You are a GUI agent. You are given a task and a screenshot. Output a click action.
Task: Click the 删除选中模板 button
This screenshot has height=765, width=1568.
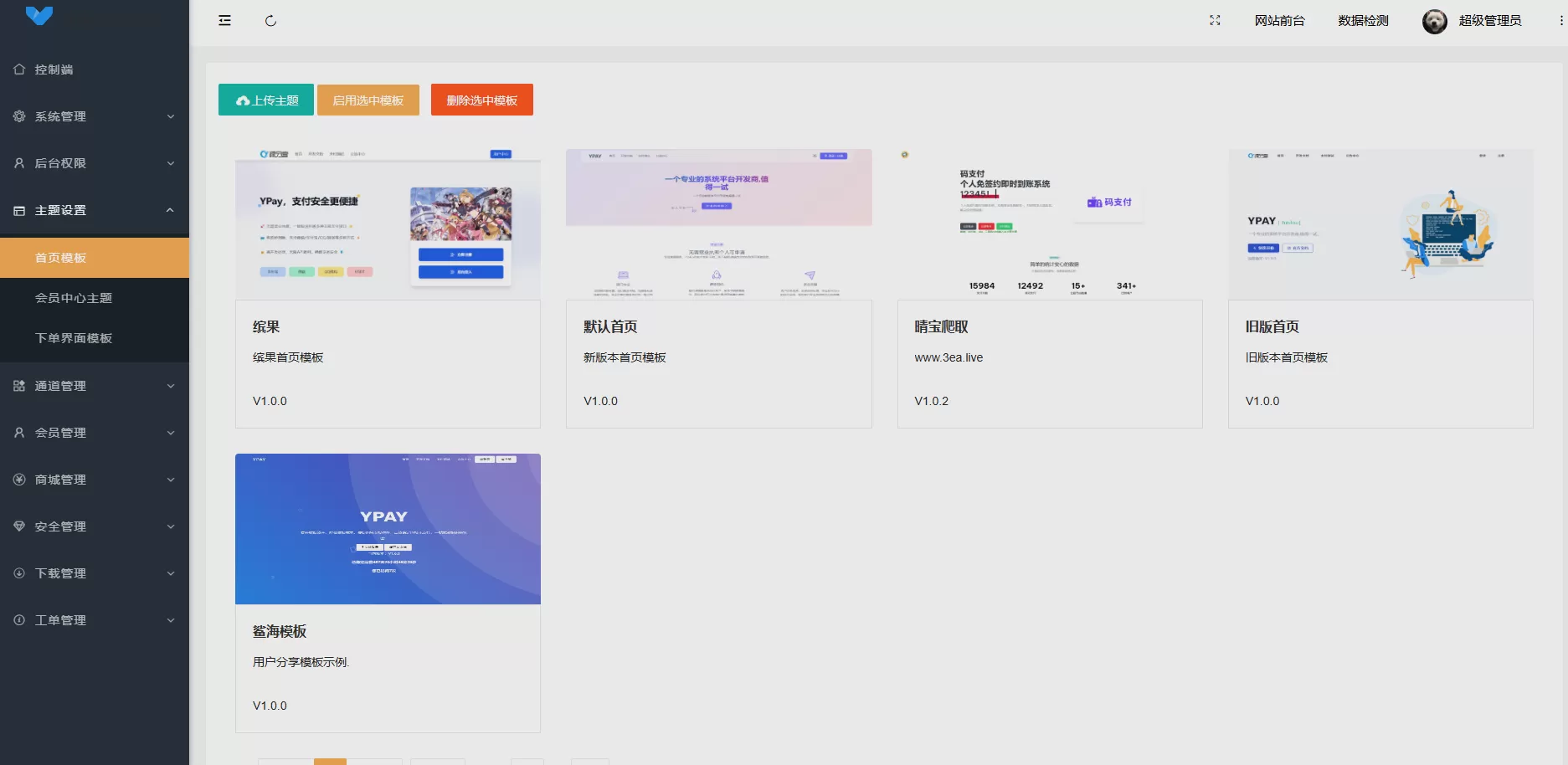tap(482, 100)
